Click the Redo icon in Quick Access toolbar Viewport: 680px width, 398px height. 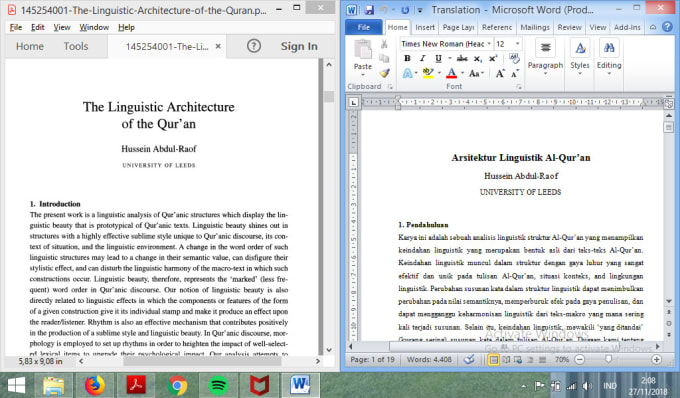[405, 10]
